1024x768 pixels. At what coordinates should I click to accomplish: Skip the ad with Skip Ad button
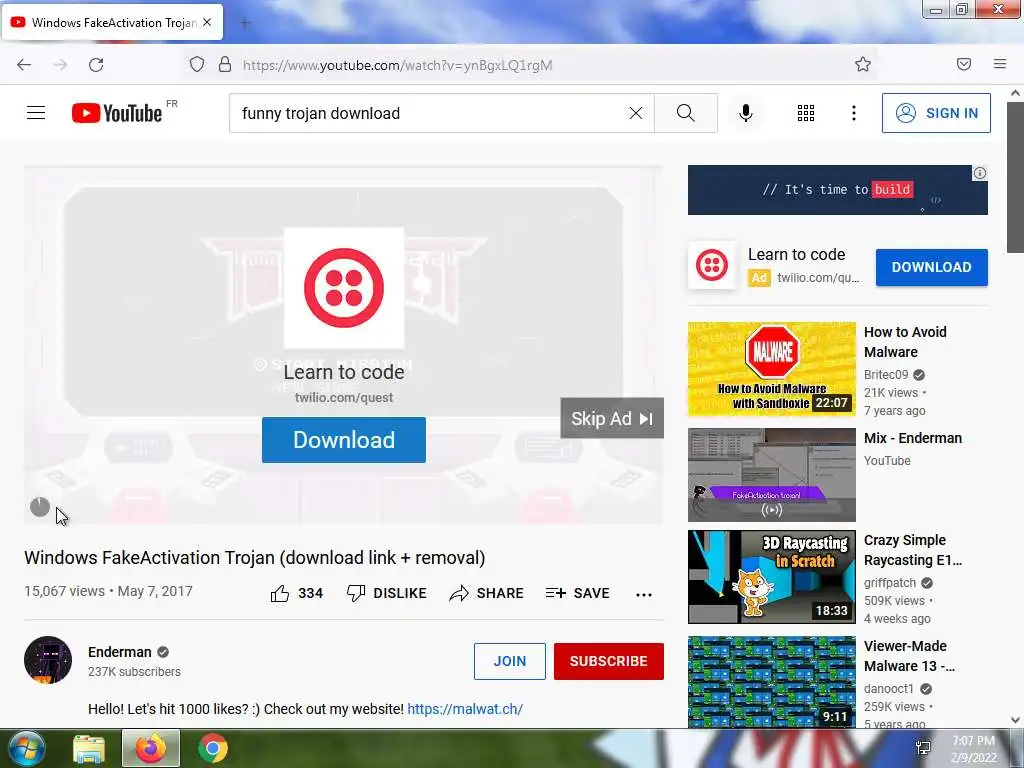[612, 418]
